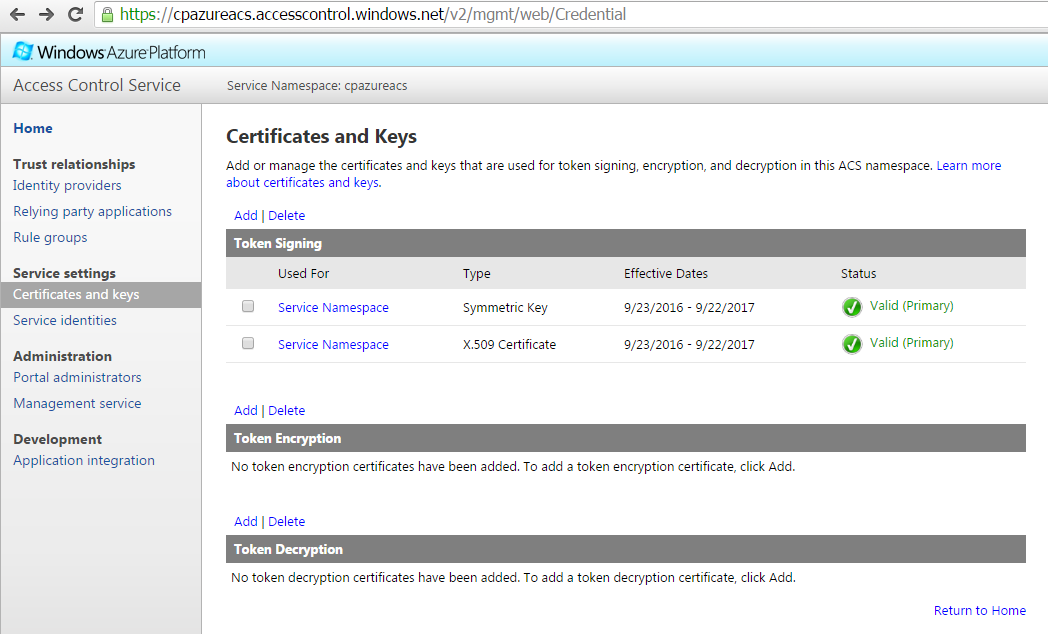The width and height of the screenshot is (1048, 634).
Task: Open Service Namespace link for X.509 Certificate
Action: click(333, 344)
